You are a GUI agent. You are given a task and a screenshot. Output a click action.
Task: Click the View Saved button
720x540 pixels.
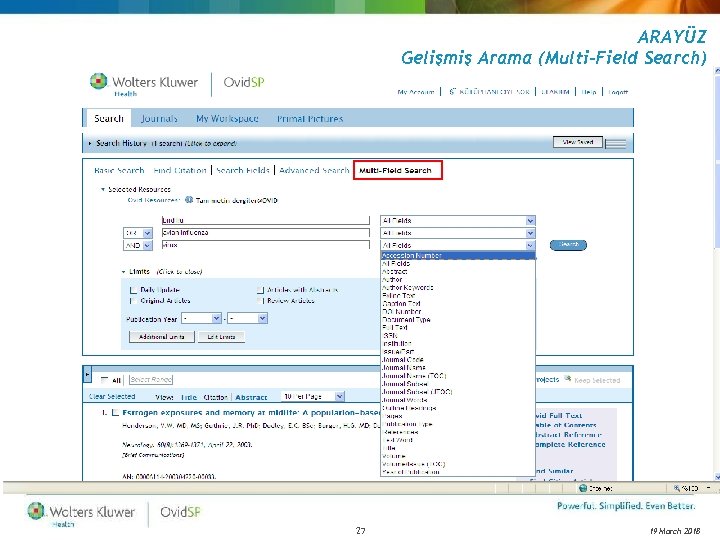pos(578,142)
